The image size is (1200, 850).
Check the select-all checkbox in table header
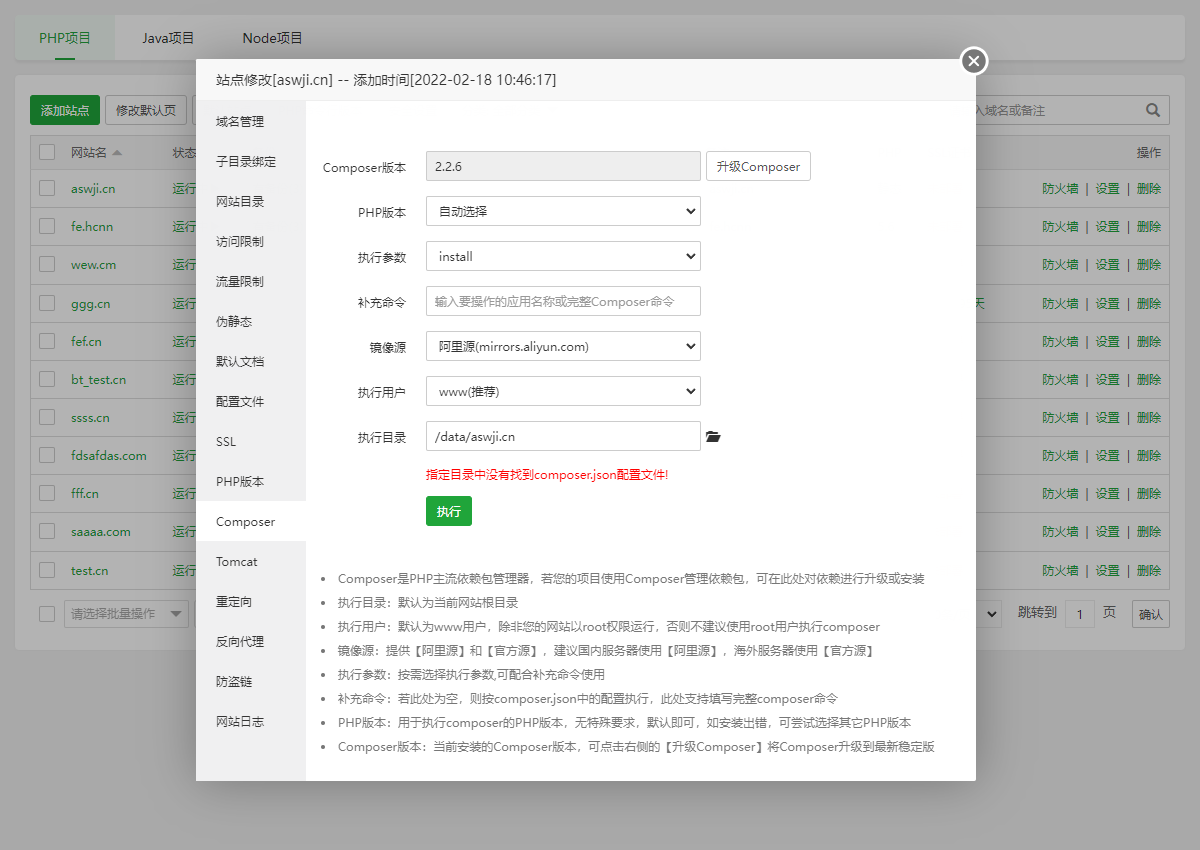coord(45,151)
